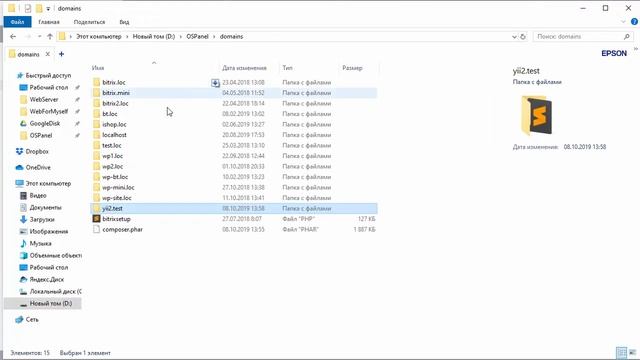
Task: Open OSPanel in quick access
Action: click(40, 136)
